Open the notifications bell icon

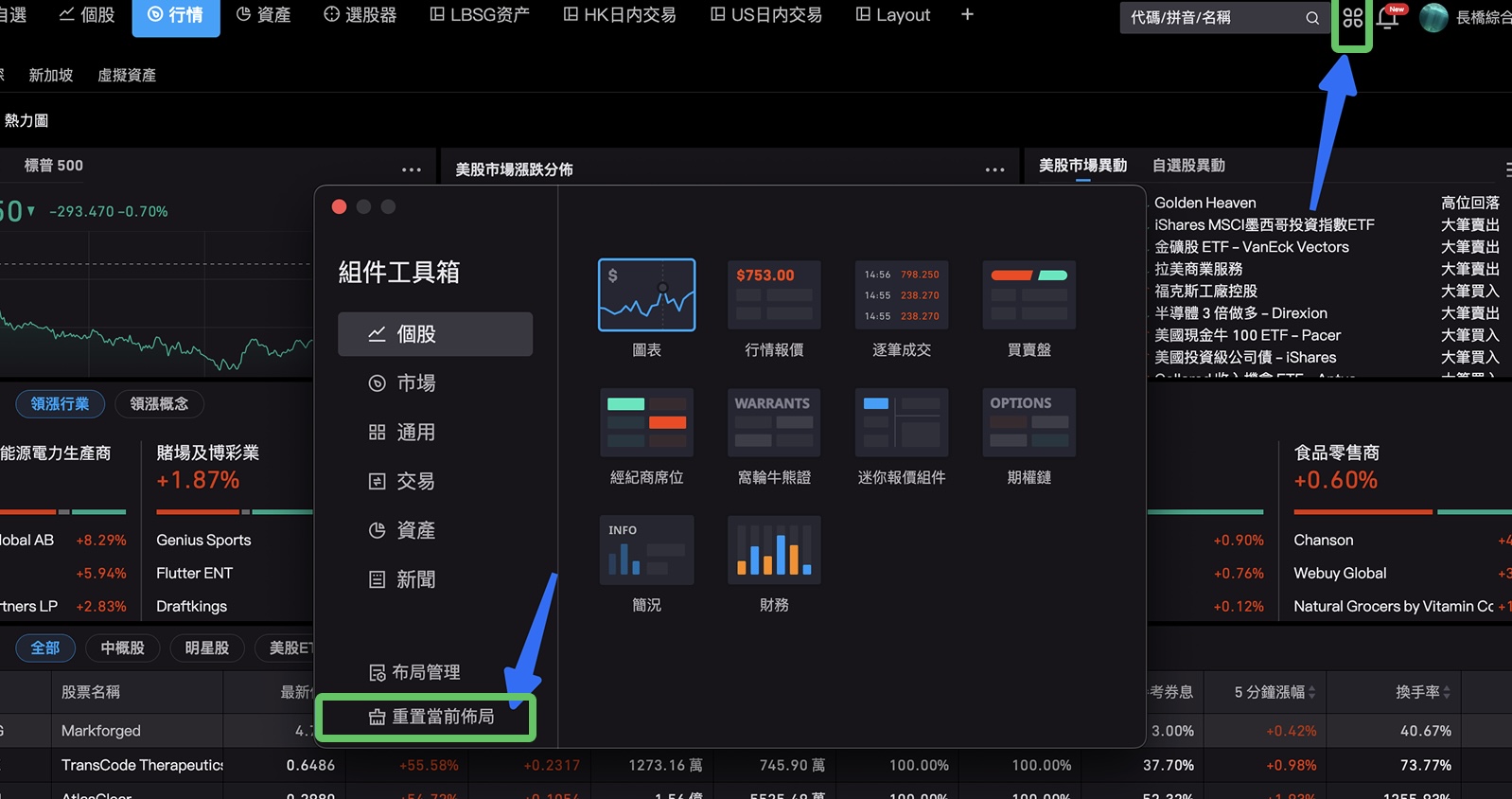[1388, 18]
